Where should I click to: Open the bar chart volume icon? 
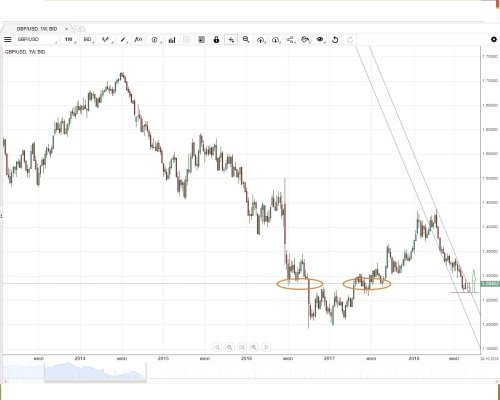tap(172, 40)
